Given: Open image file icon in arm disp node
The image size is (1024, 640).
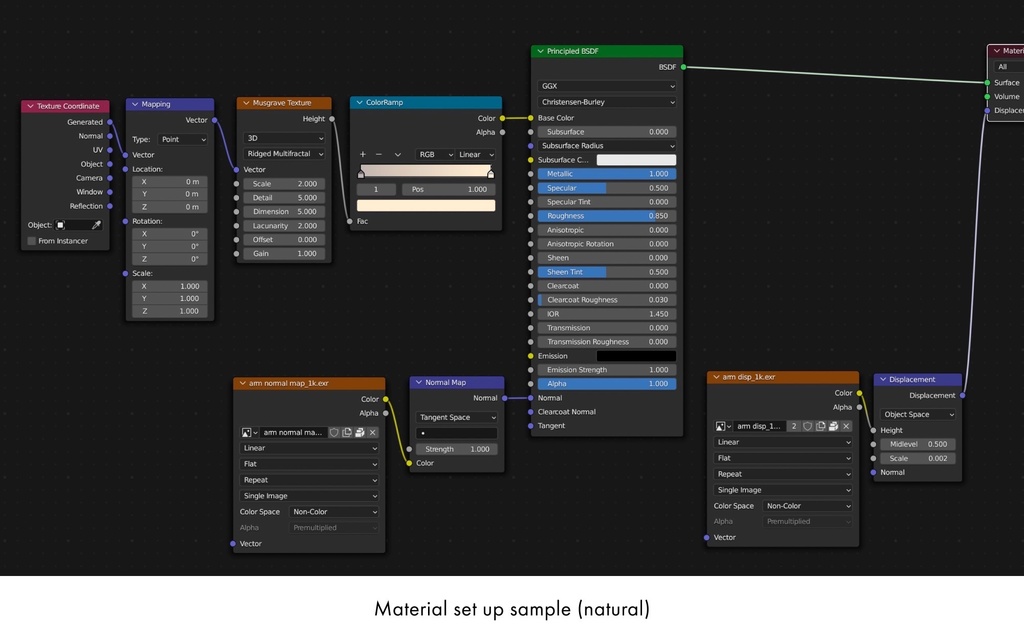Looking at the screenshot, I should 833,426.
